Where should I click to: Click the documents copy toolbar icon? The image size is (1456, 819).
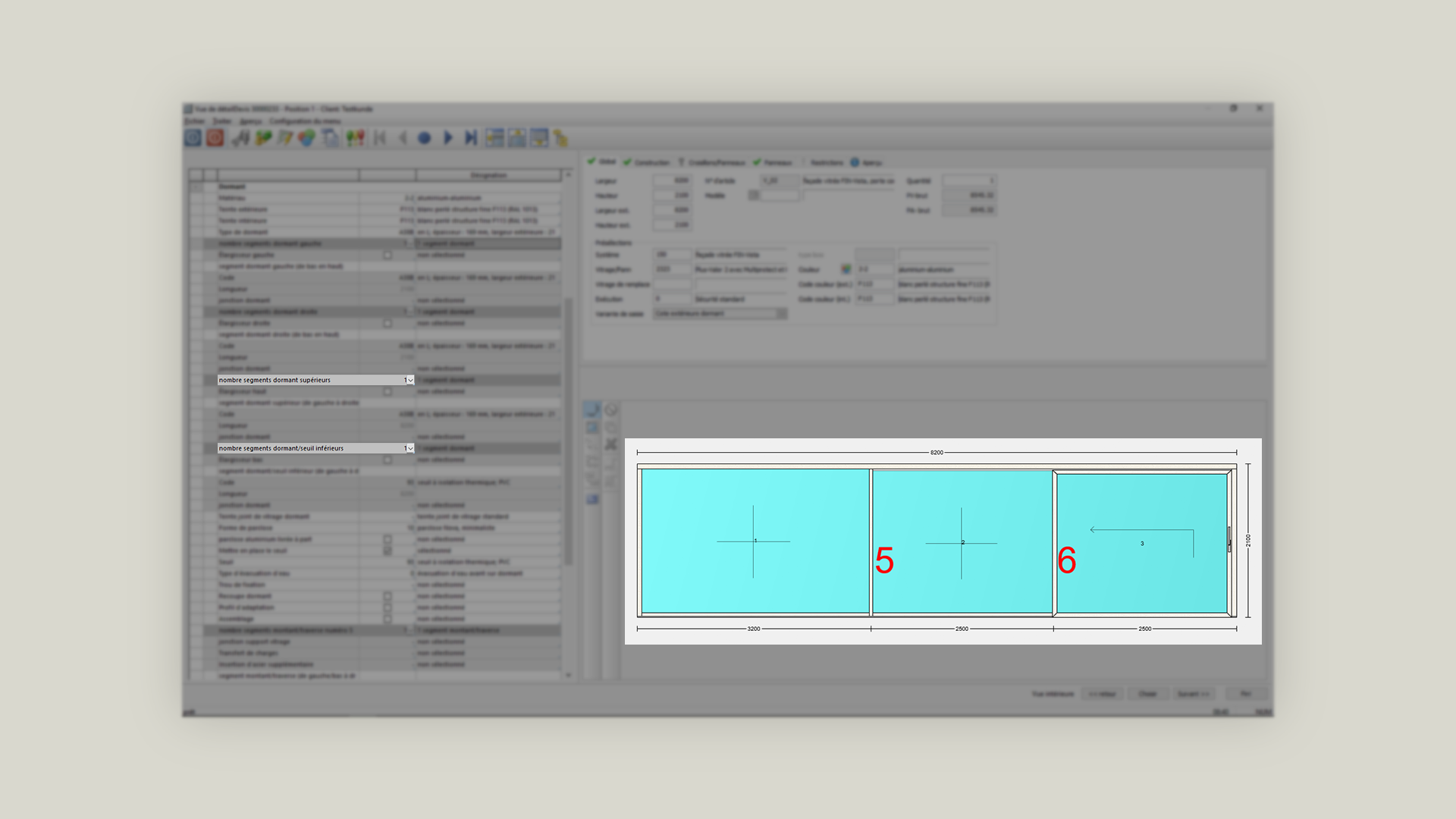click(330, 137)
